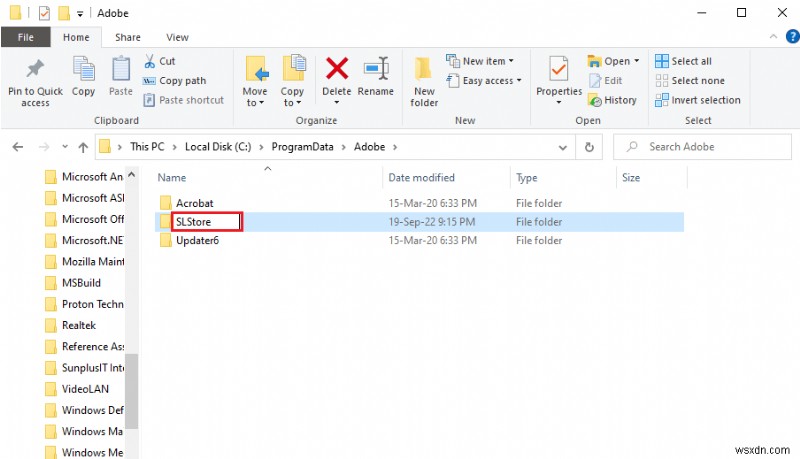Select VideoLAN in navigation pane
The height and width of the screenshot is (459, 800).
[77, 389]
